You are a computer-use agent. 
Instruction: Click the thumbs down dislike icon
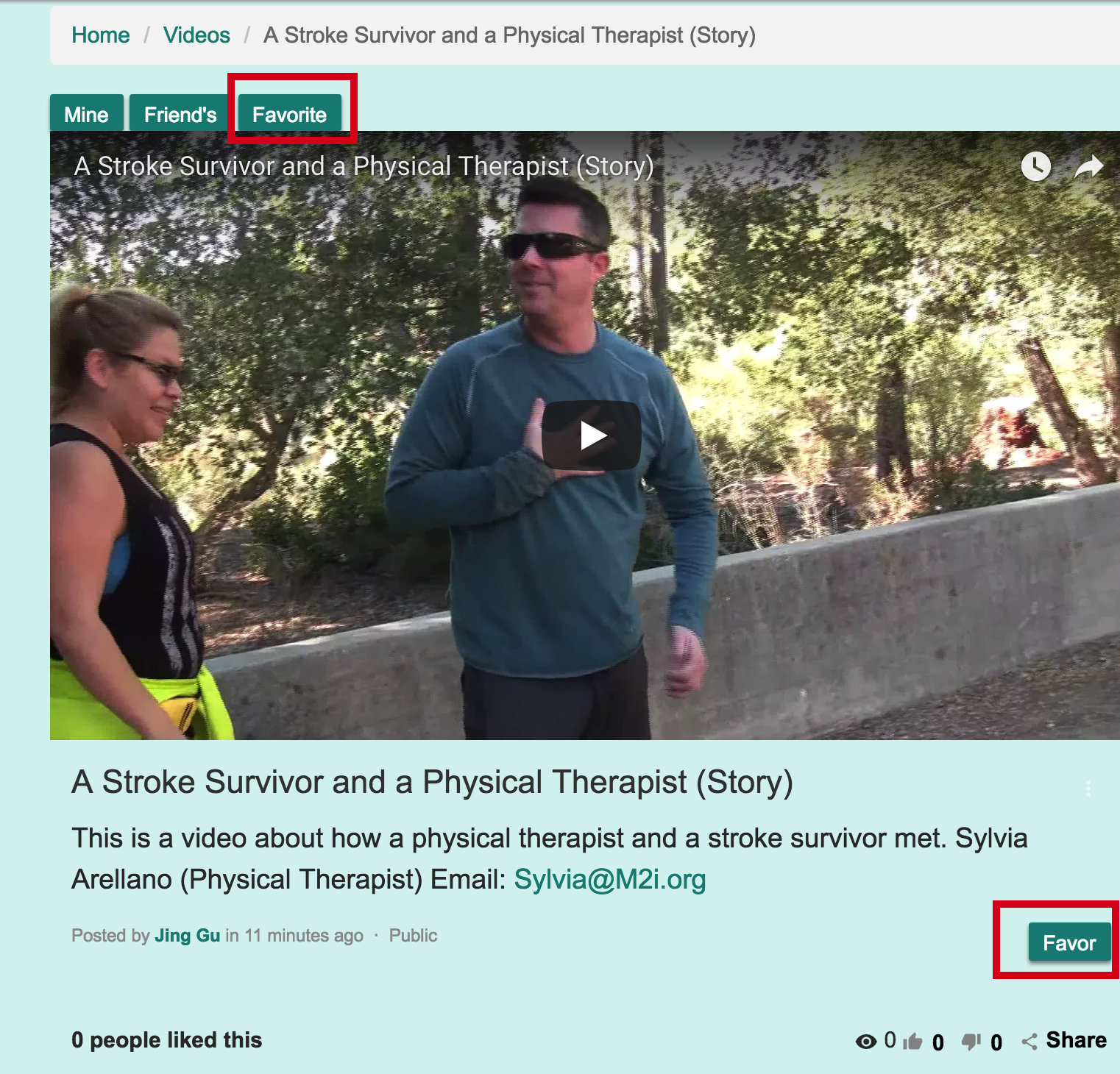click(971, 1041)
